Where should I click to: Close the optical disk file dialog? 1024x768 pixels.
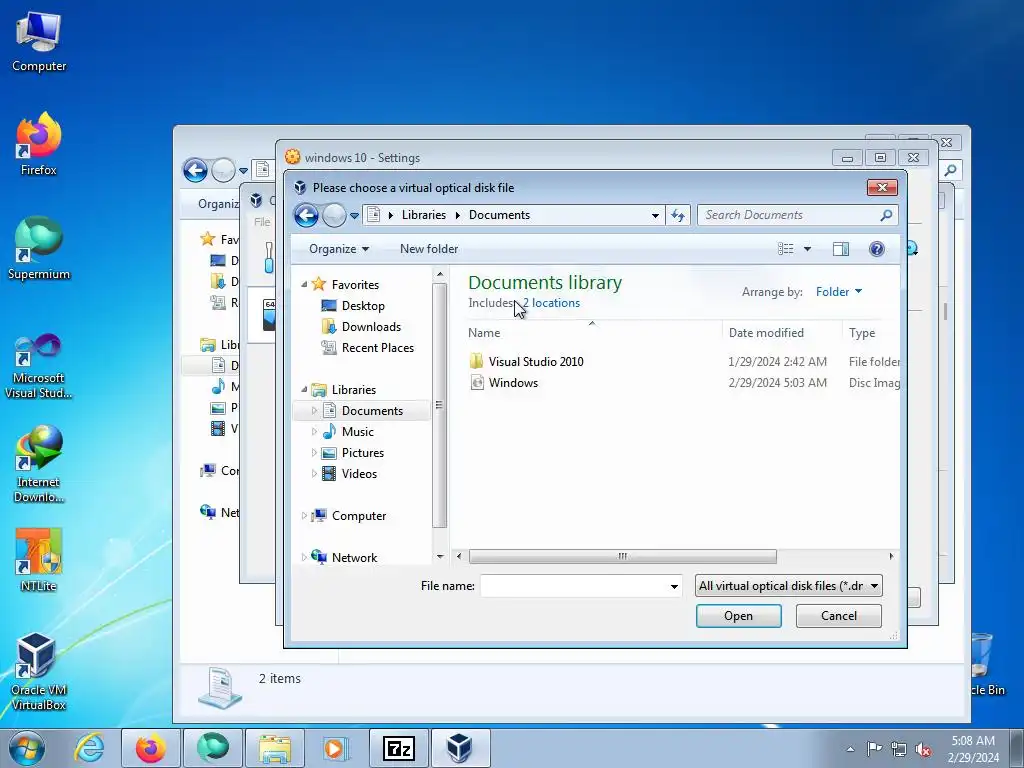[x=882, y=188]
